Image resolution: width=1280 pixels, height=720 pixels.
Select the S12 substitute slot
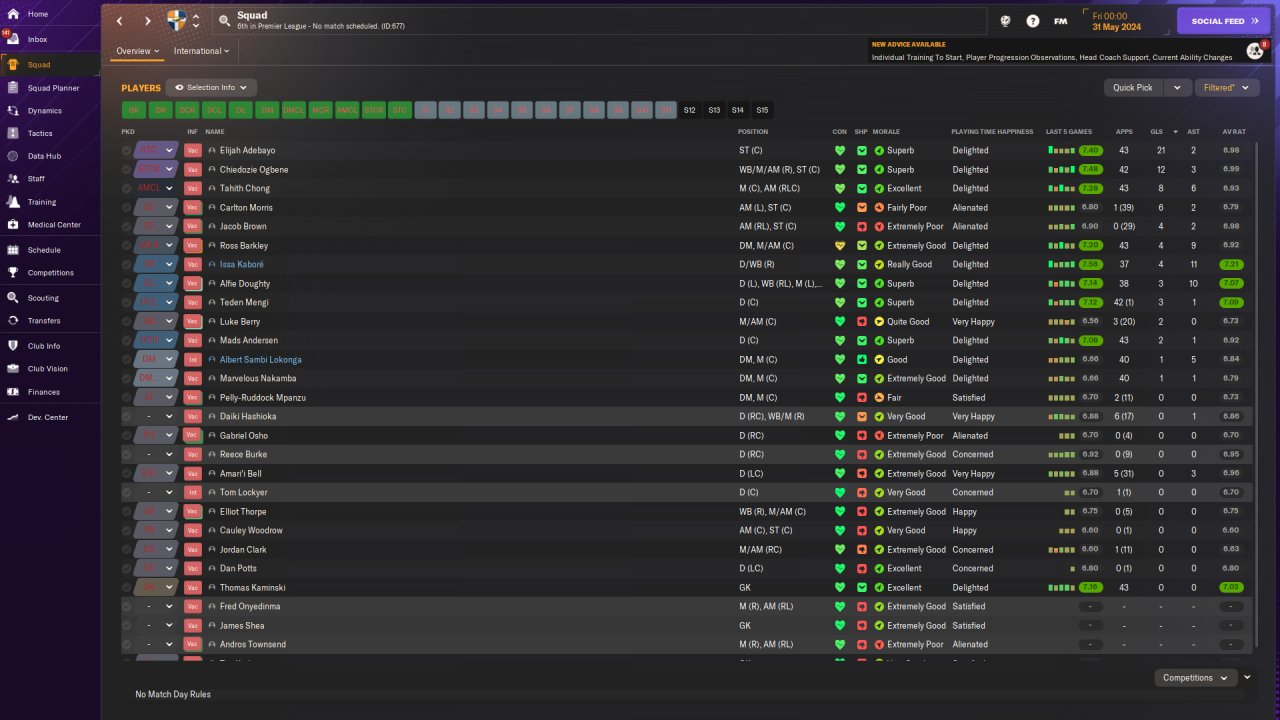690,110
